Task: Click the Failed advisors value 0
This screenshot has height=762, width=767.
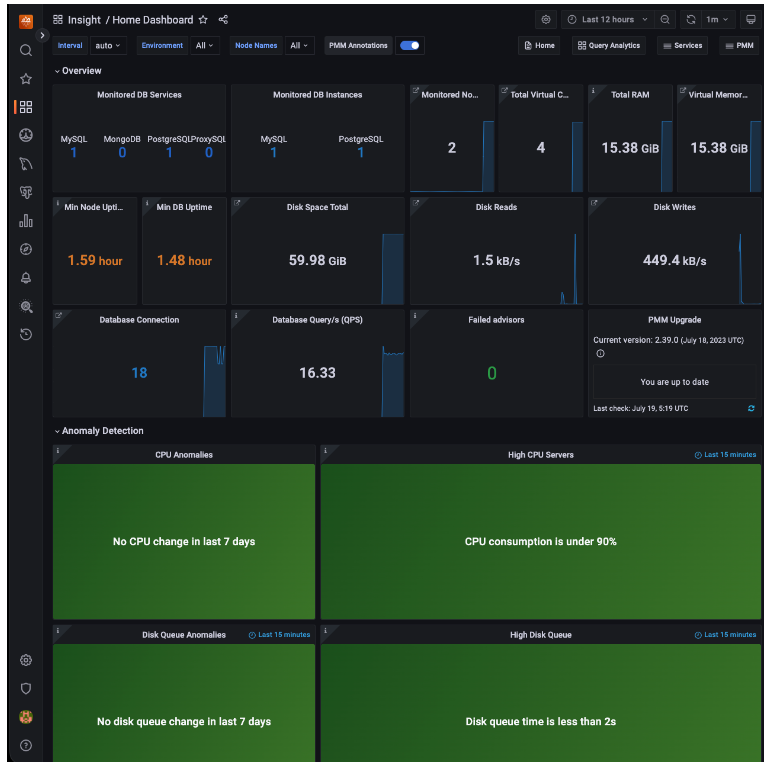Action: [x=492, y=373]
